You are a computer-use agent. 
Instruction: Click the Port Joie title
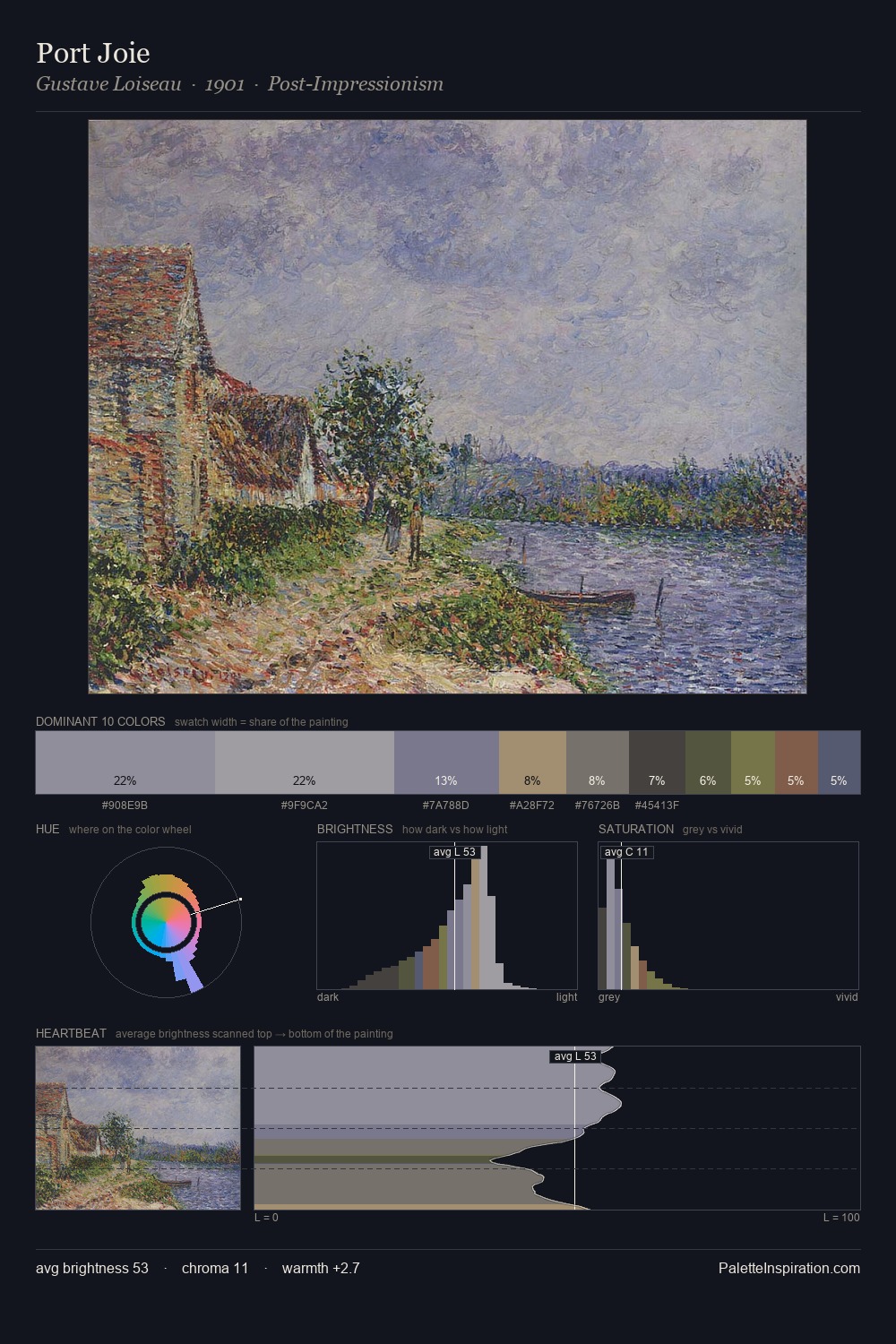[x=93, y=53]
